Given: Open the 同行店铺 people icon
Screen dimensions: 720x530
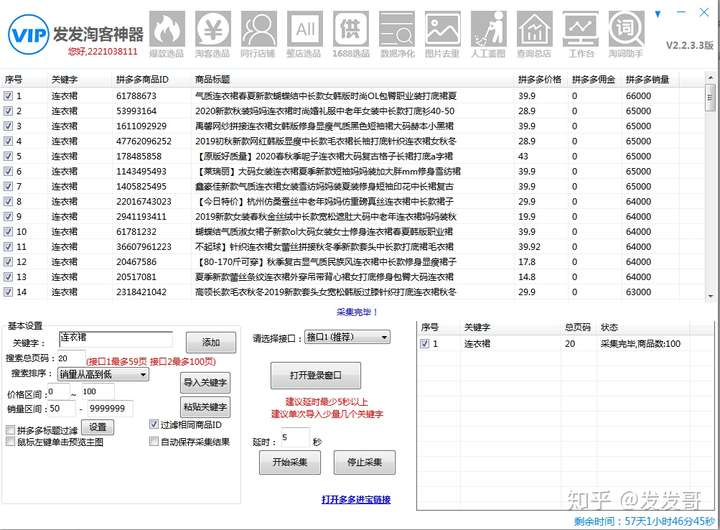Looking at the screenshot, I should (259, 29).
